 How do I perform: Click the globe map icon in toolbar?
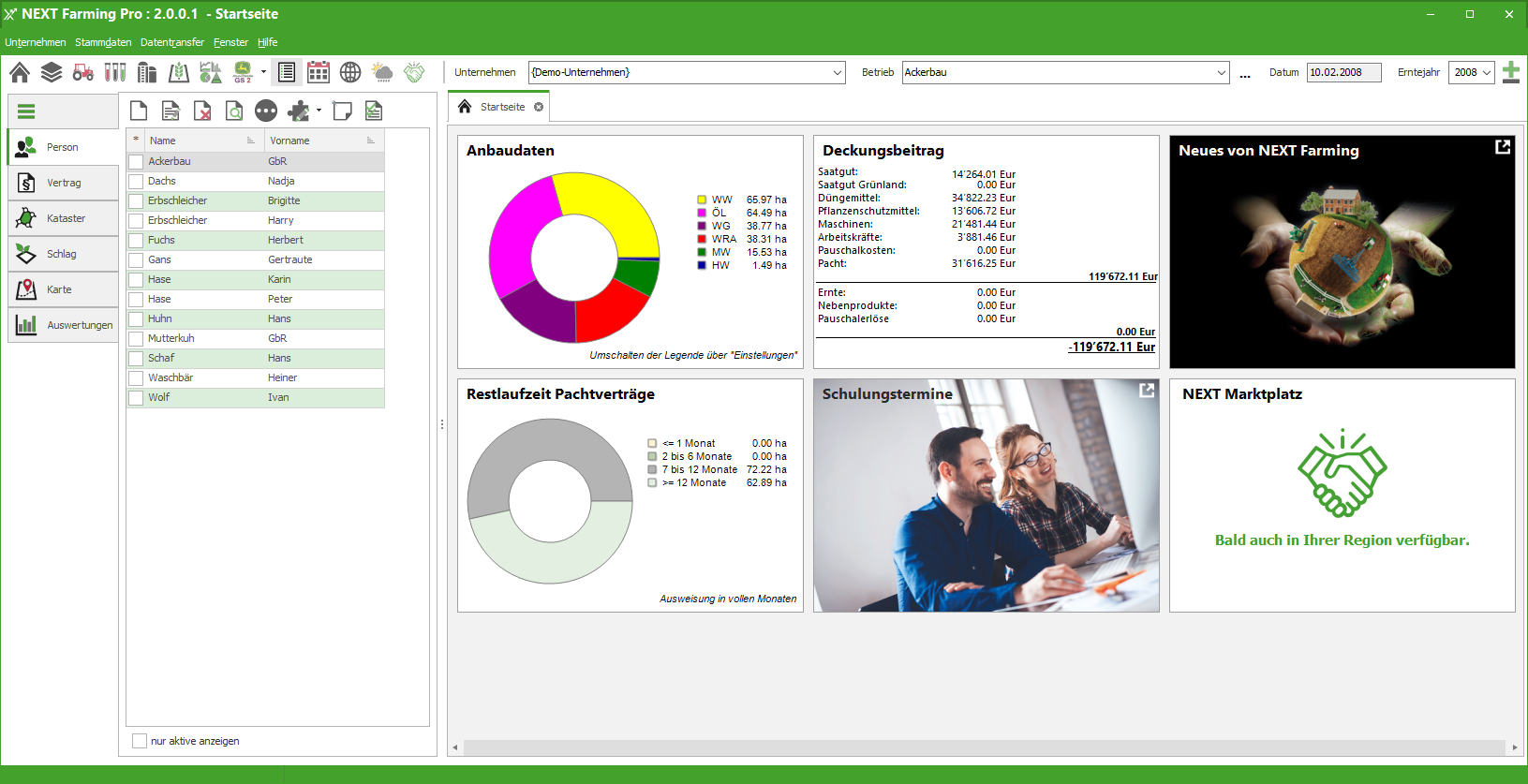(350, 72)
